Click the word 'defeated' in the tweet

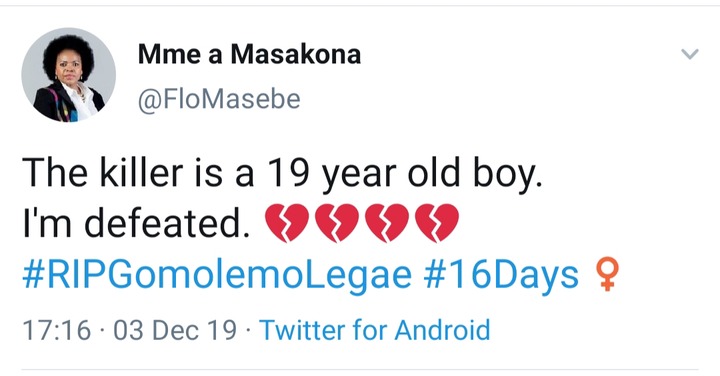163,224
